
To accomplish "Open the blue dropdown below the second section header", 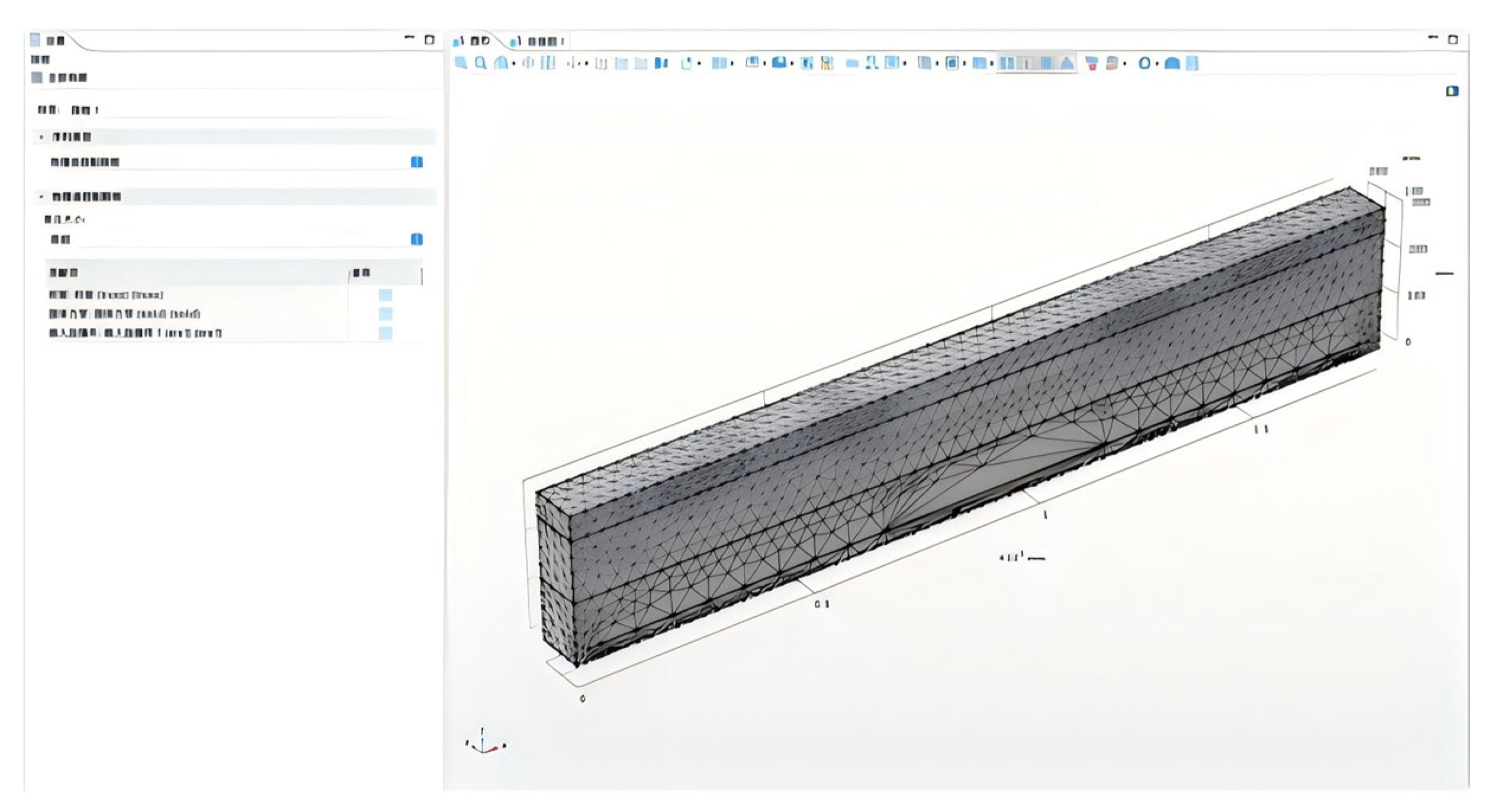I will tap(416, 239).
